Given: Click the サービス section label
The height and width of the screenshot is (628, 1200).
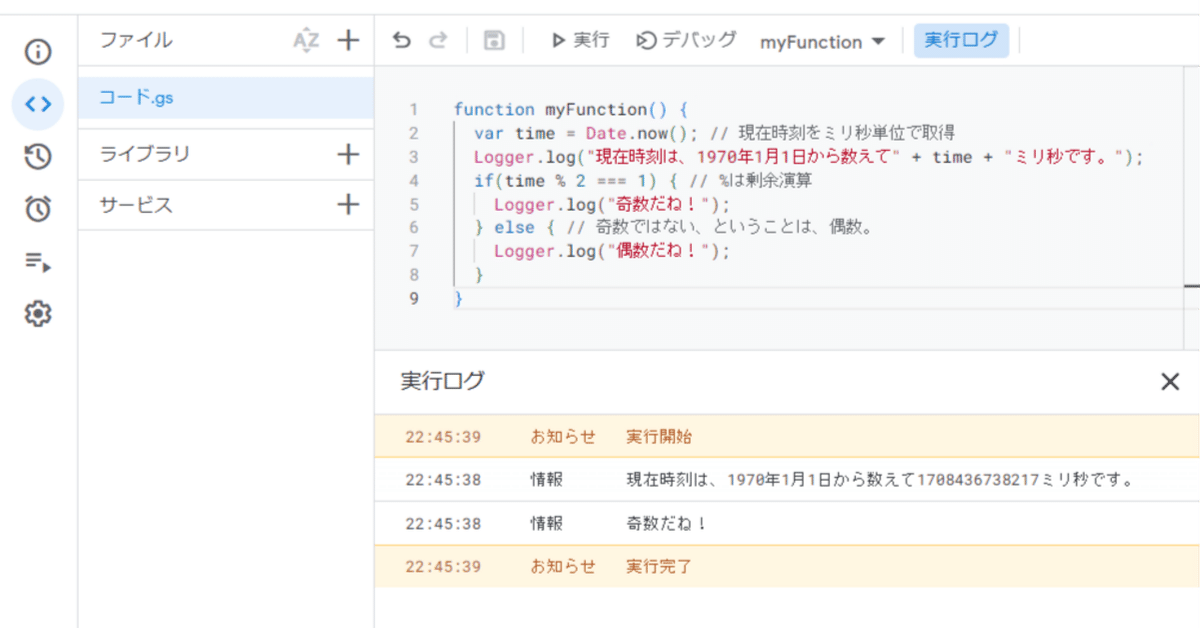Looking at the screenshot, I should (136, 205).
